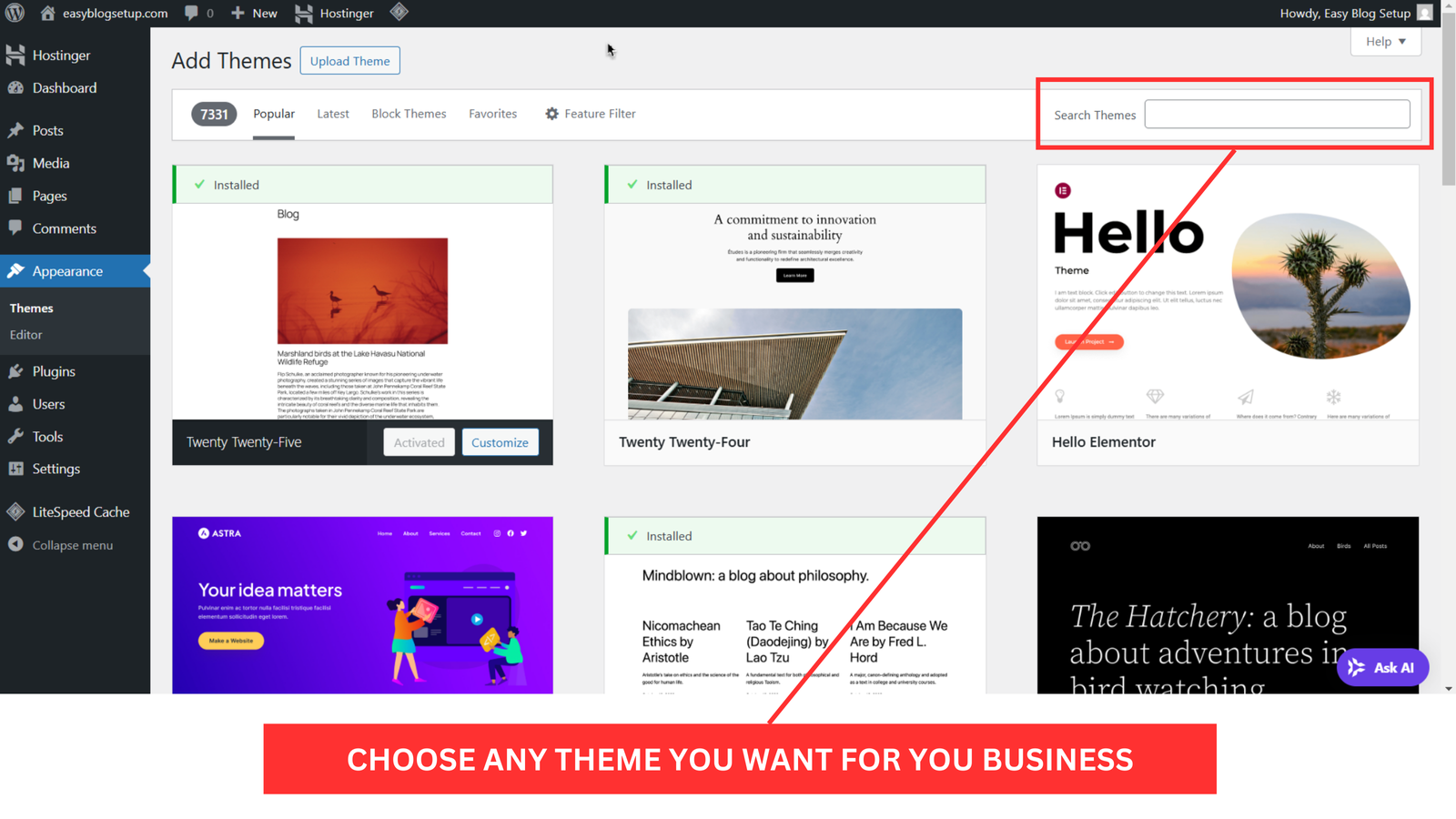Expand the Help dropdown
This screenshot has width=1456, height=819.
[x=1386, y=42]
